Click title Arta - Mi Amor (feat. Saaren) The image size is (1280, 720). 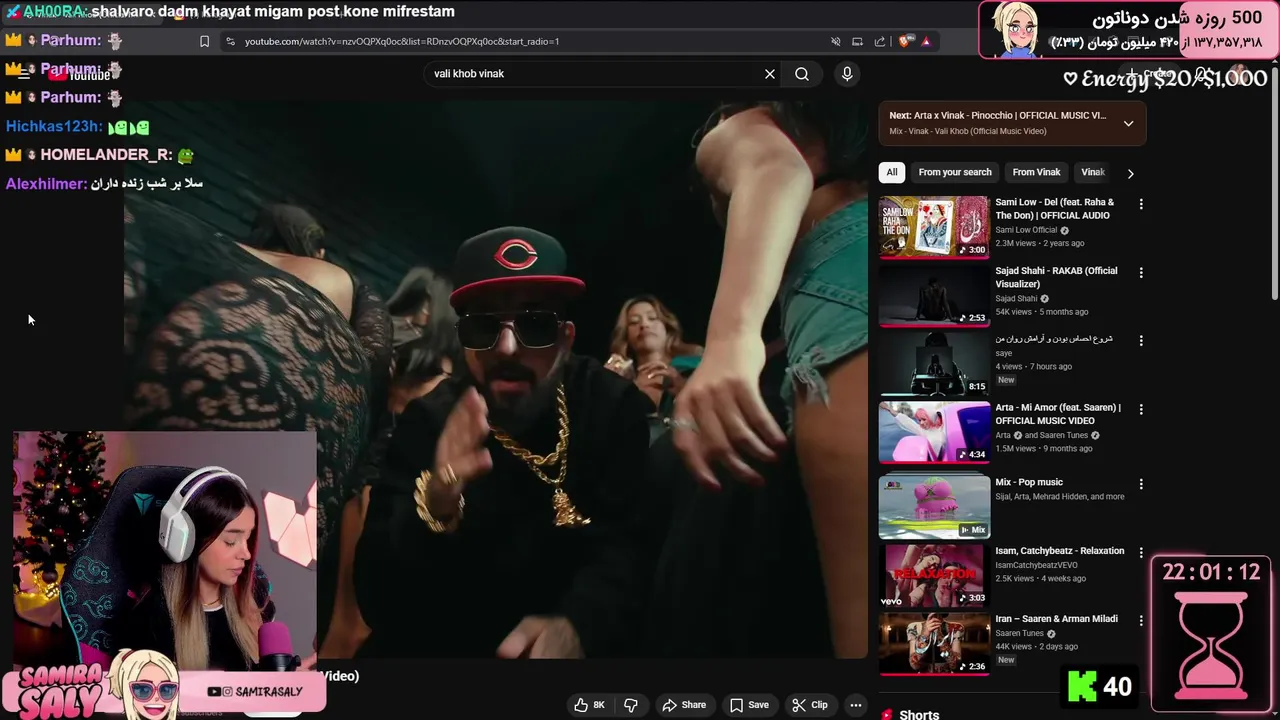[1057, 414]
